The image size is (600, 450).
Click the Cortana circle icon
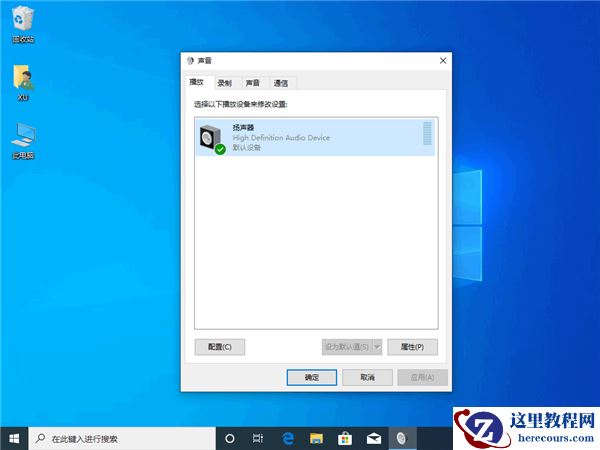coord(230,439)
